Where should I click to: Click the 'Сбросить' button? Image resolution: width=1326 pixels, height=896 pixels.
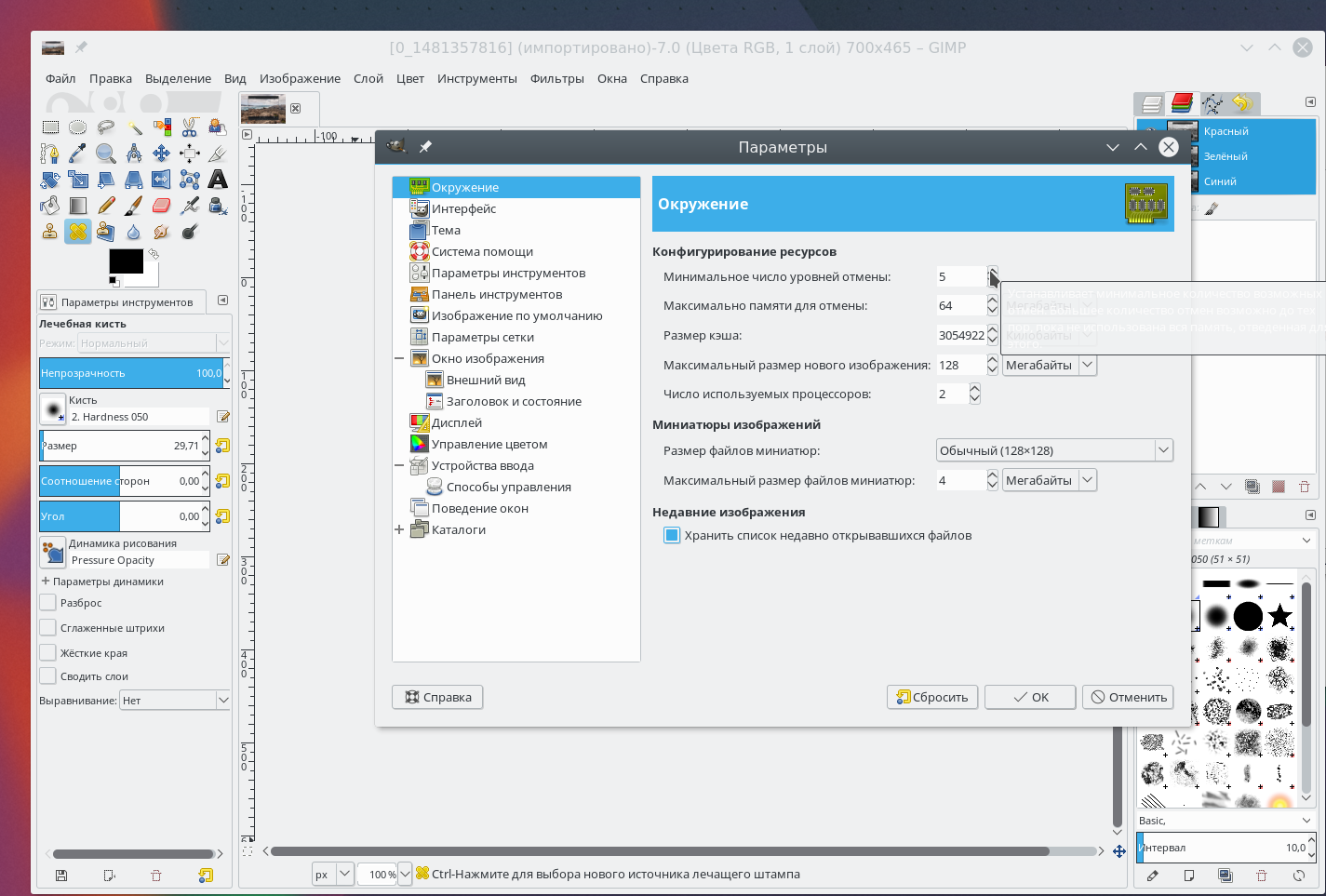(x=932, y=697)
